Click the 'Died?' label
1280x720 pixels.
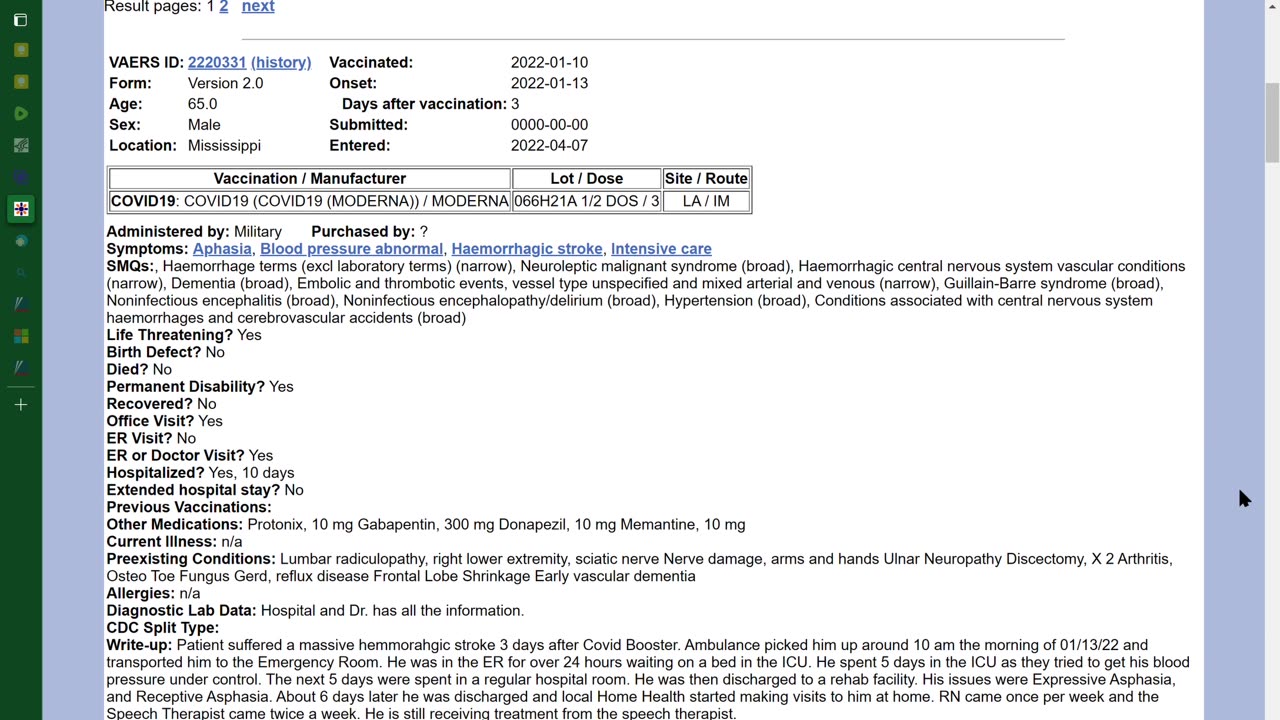coord(128,369)
